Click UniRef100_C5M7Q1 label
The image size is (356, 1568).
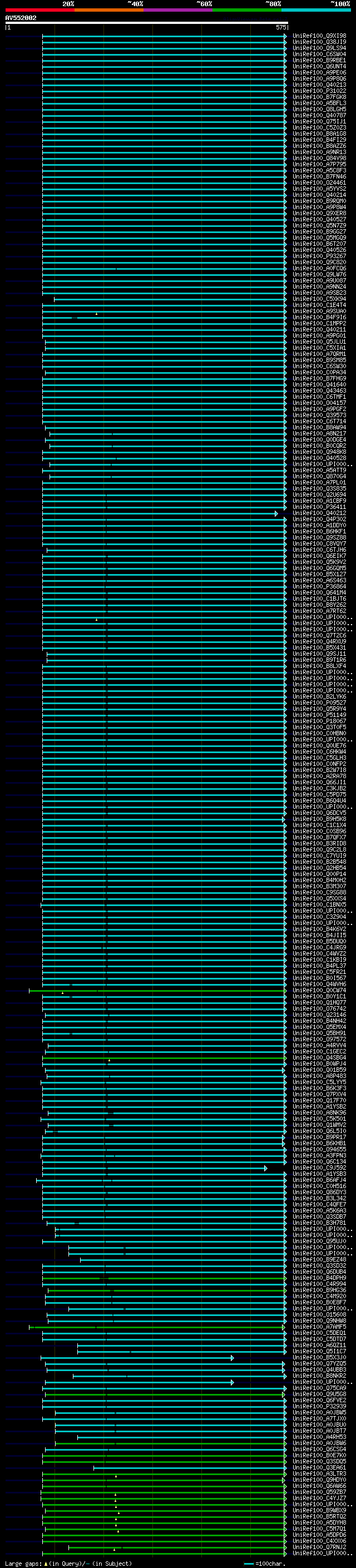[x=319, y=1529]
